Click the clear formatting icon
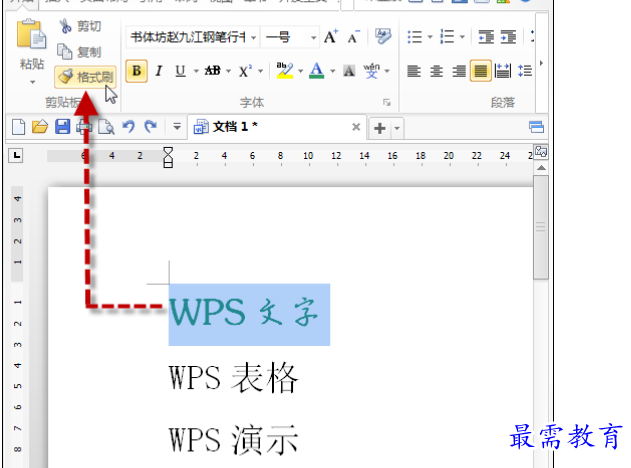 click(x=383, y=37)
